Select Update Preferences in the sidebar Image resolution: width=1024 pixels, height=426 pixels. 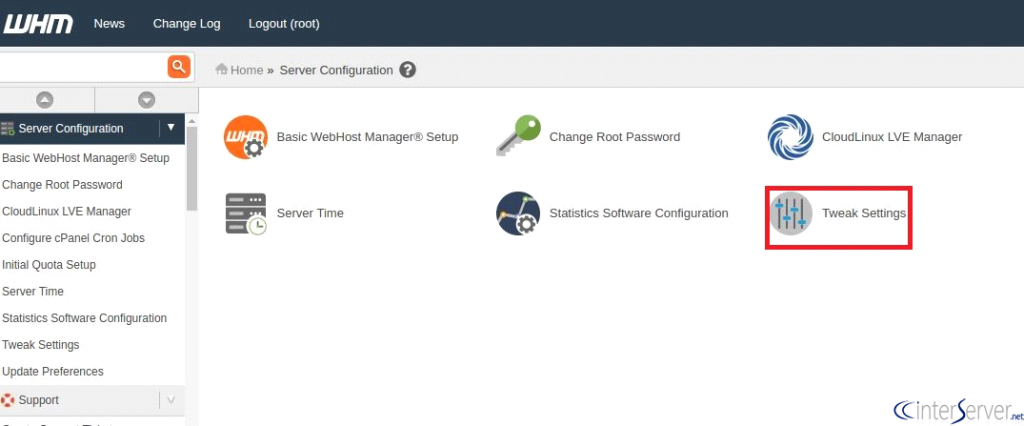click(x=53, y=371)
